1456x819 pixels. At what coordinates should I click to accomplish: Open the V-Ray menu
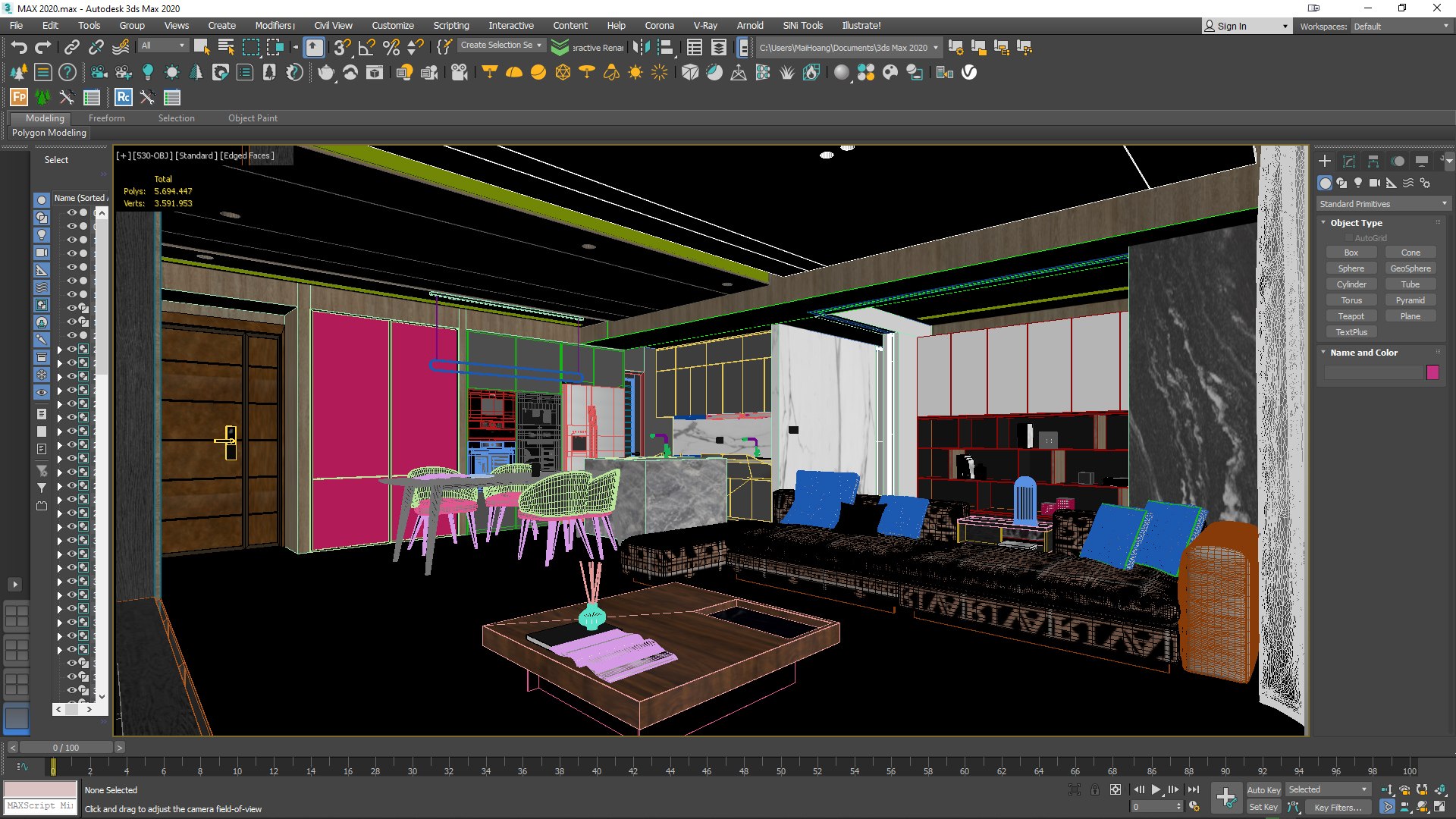(x=705, y=25)
